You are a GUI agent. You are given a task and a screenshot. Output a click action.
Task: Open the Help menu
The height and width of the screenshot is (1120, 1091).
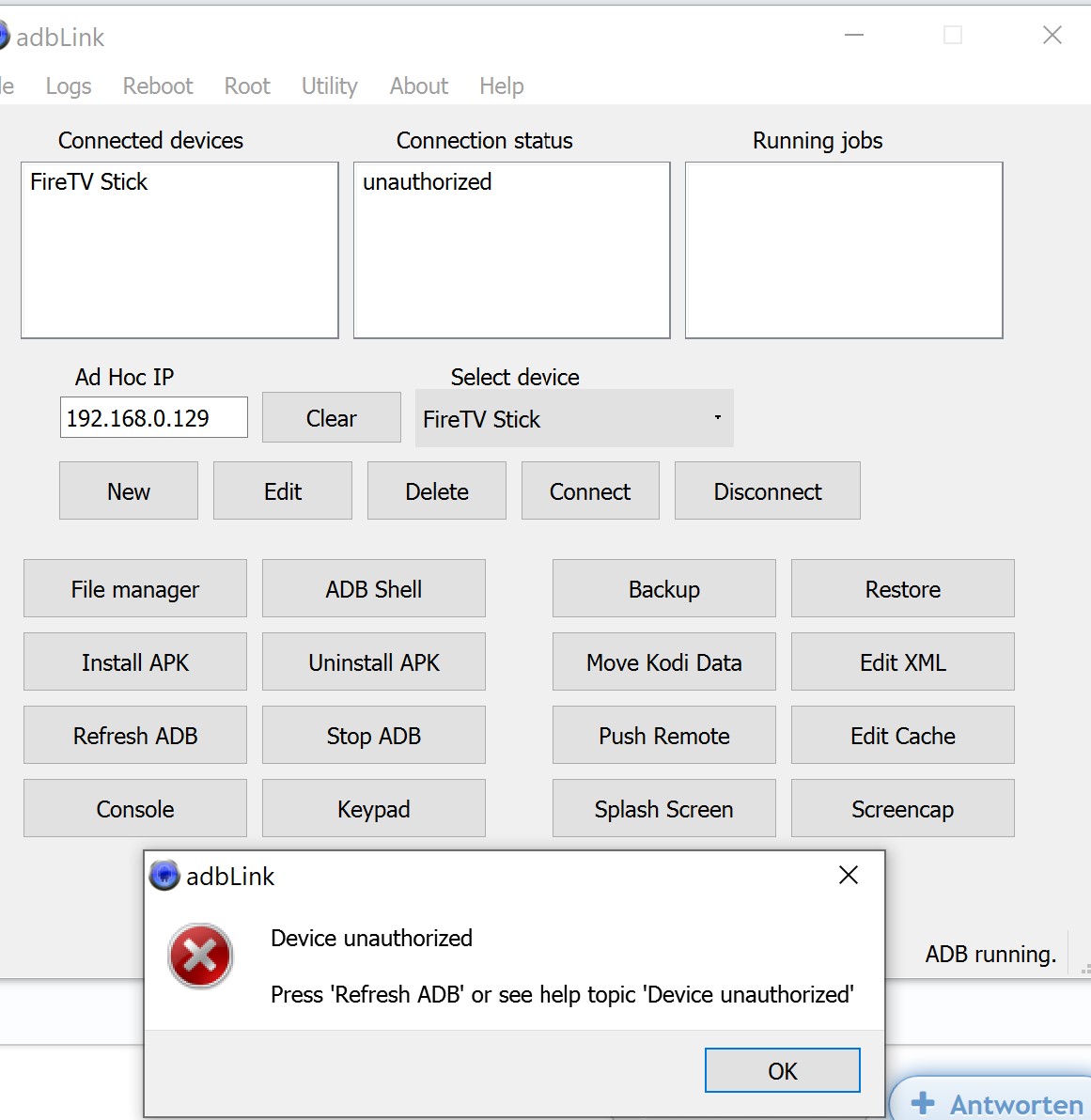[502, 86]
